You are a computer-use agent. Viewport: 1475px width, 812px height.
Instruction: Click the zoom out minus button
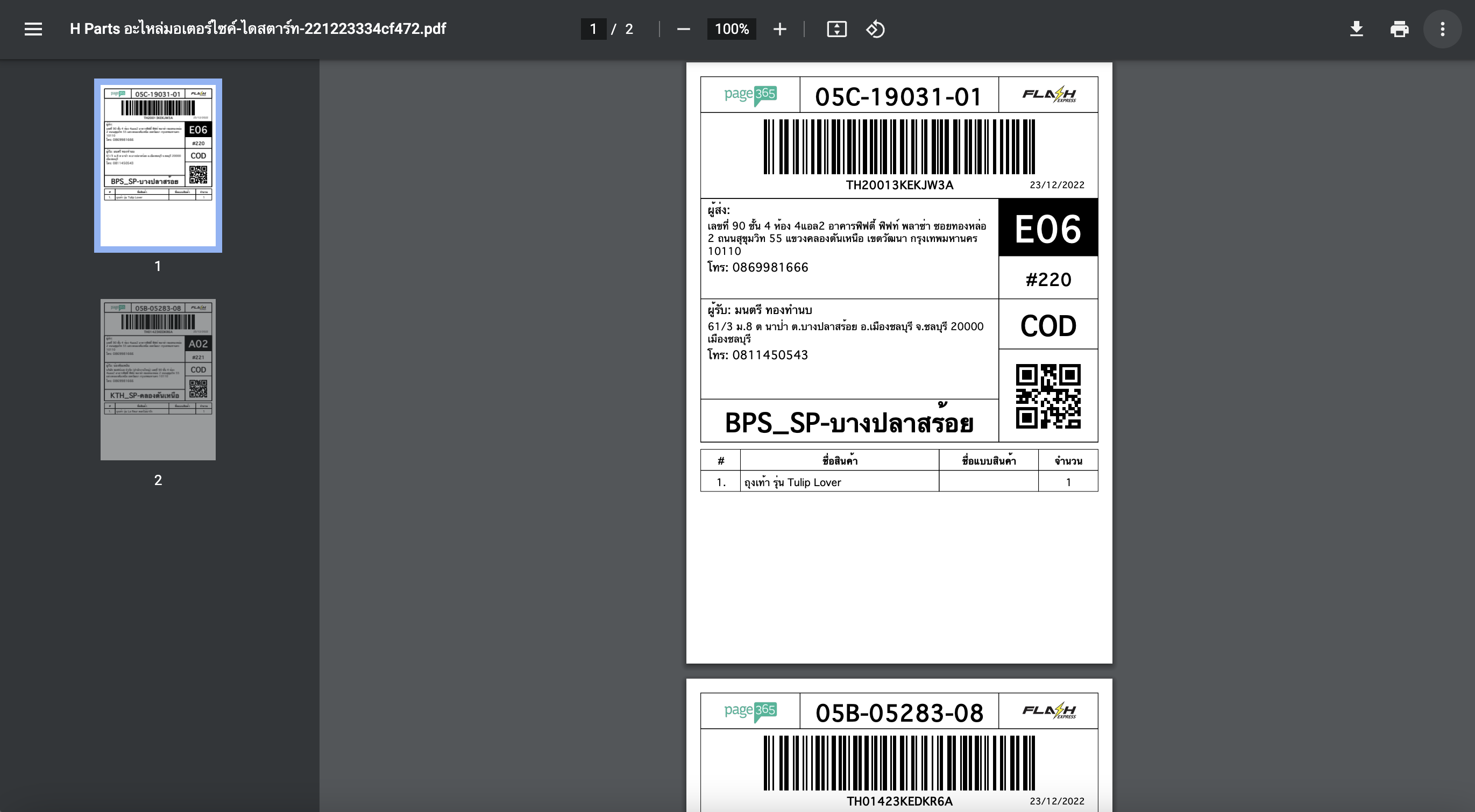point(683,29)
